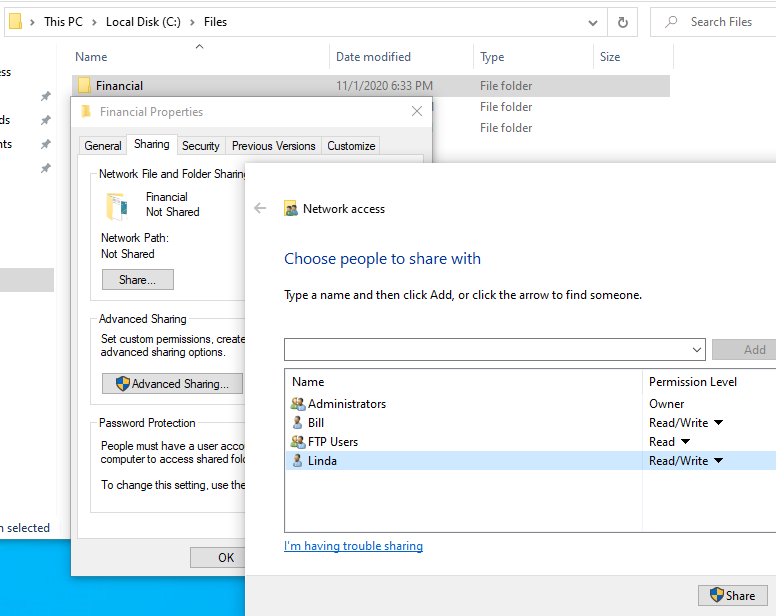This screenshot has height=616, width=776.
Task: Click the Network access title icon
Action: tap(291, 209)
